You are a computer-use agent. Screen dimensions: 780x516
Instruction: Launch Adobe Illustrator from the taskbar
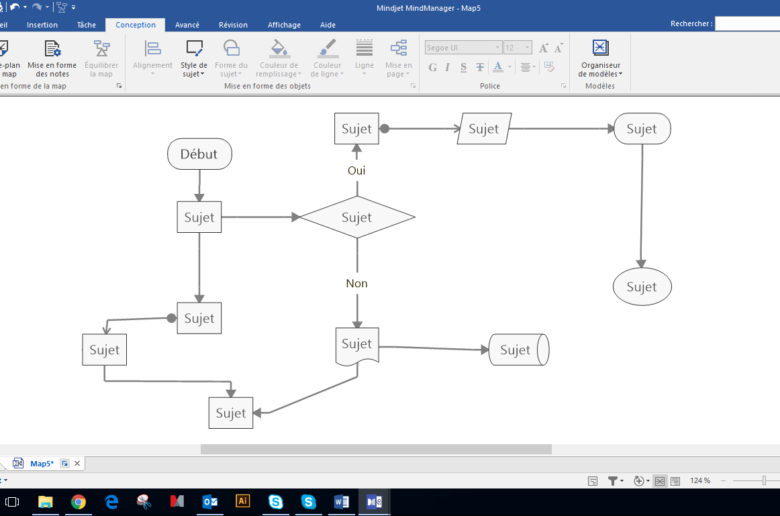tap(242, 501)
